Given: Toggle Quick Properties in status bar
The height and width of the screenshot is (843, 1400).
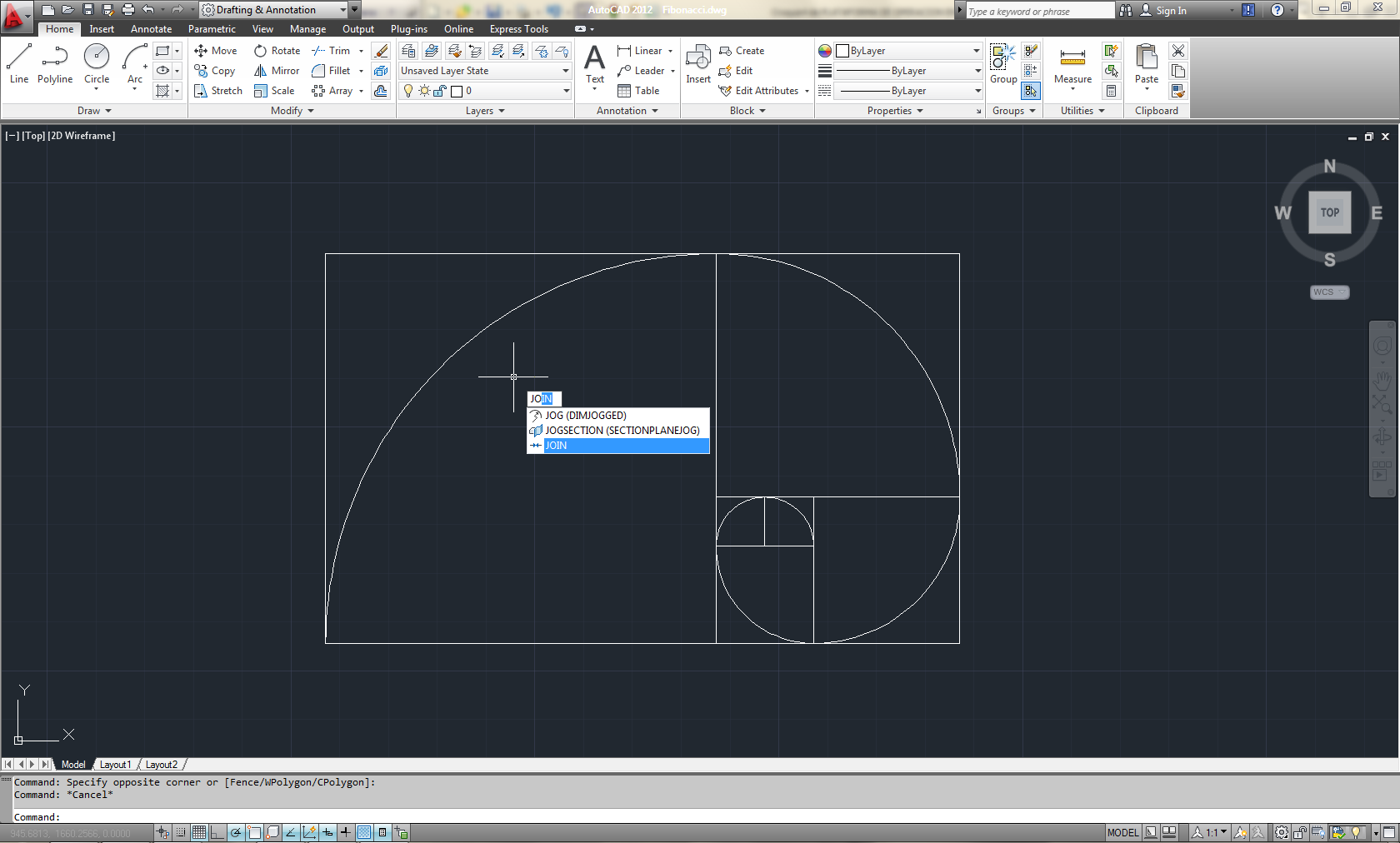Looking at the screenshot, I should pos(382,832).
